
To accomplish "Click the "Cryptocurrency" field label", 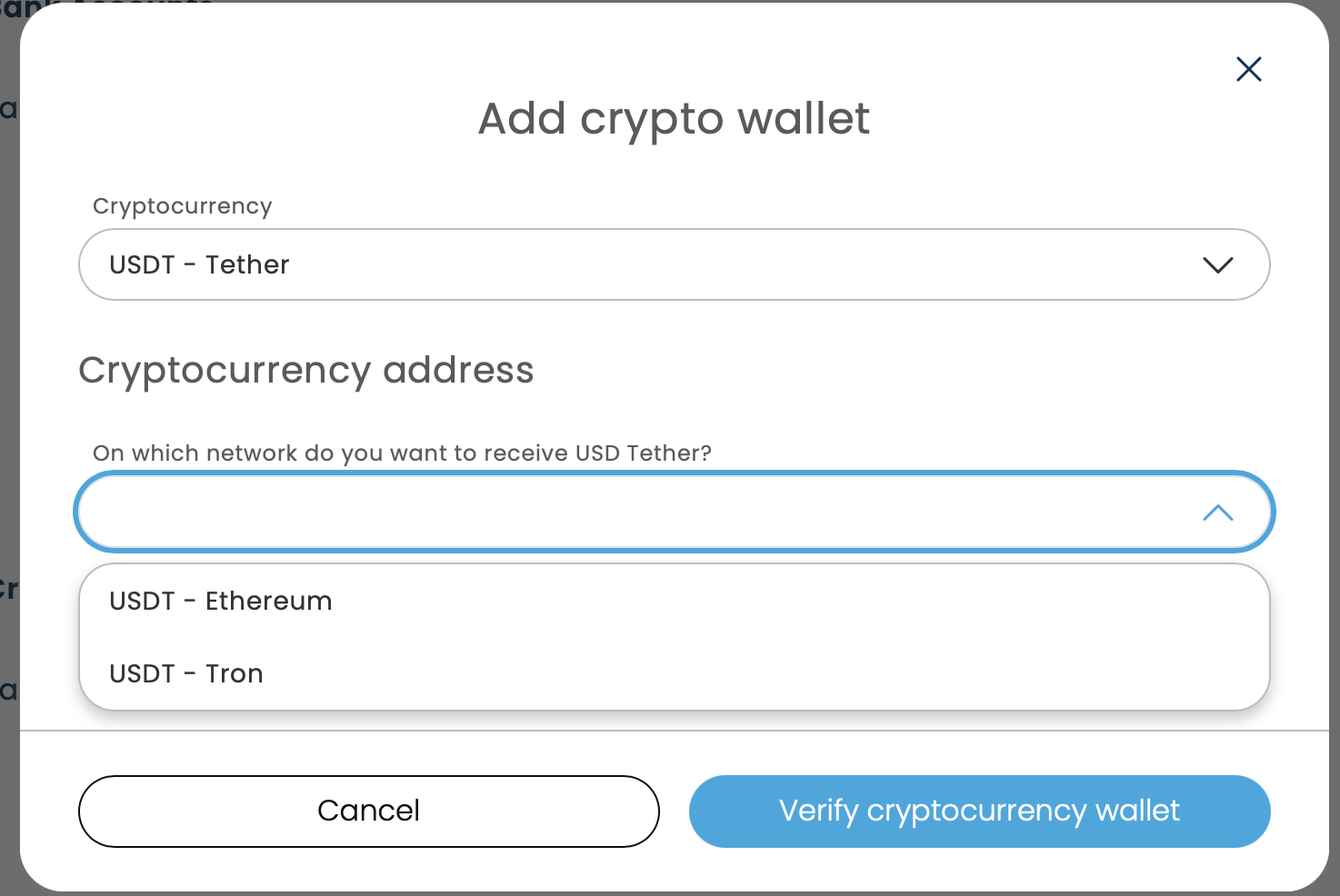I will [x=182, y=206].
